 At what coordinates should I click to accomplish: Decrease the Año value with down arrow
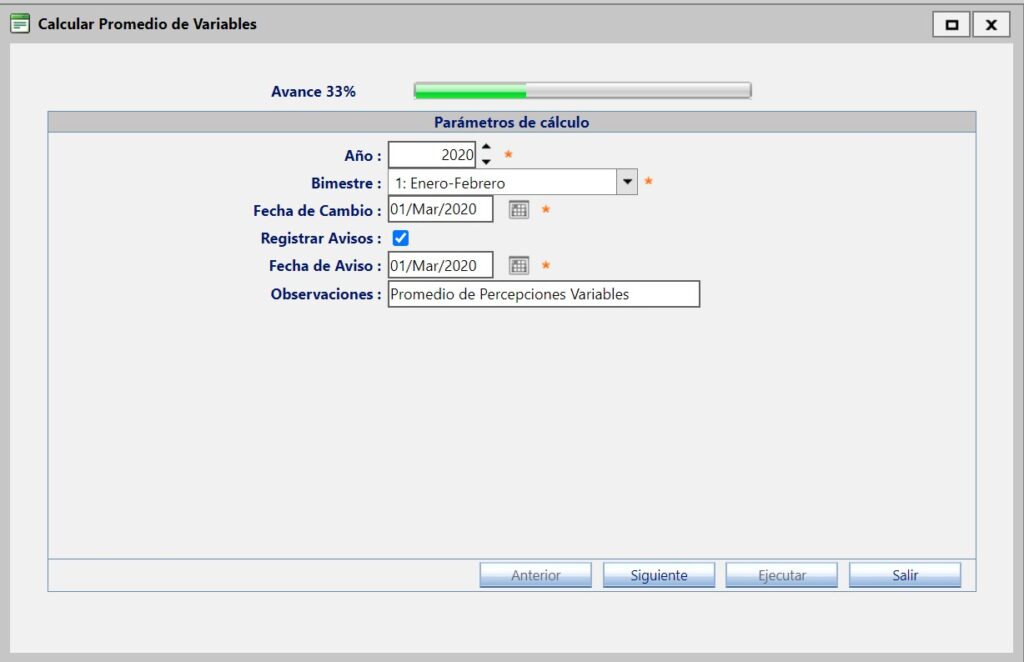486,162
